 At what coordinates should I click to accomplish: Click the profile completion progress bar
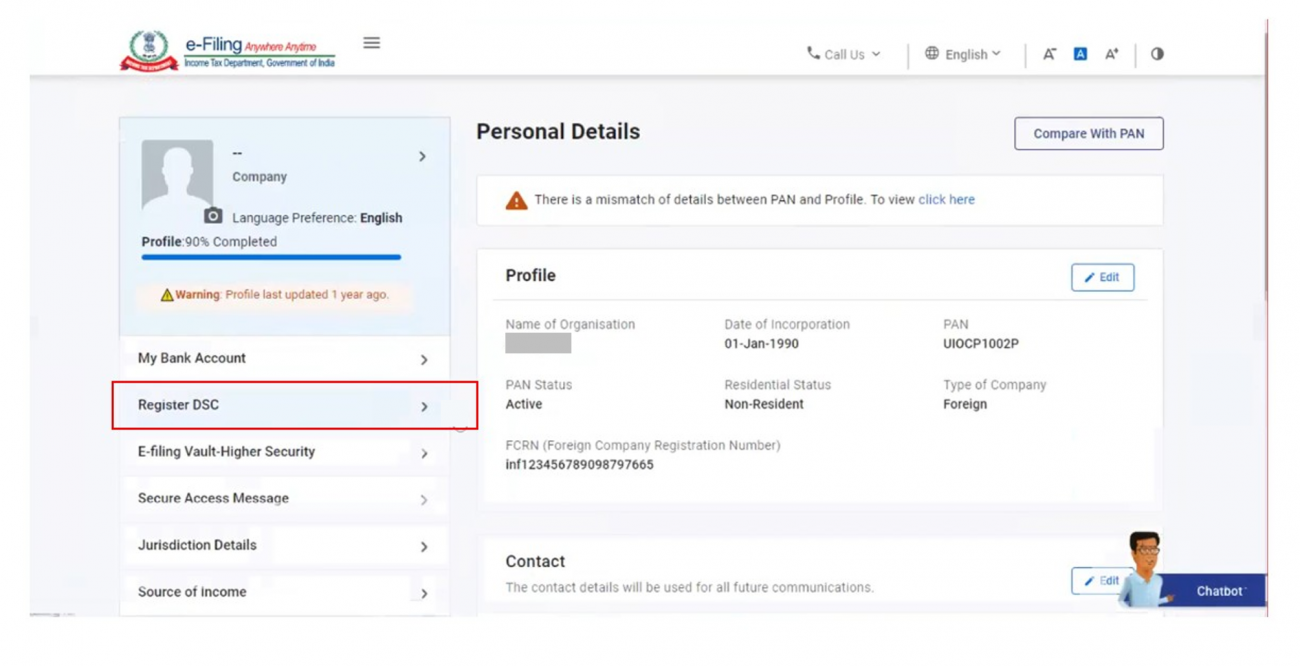pos(271,257)
